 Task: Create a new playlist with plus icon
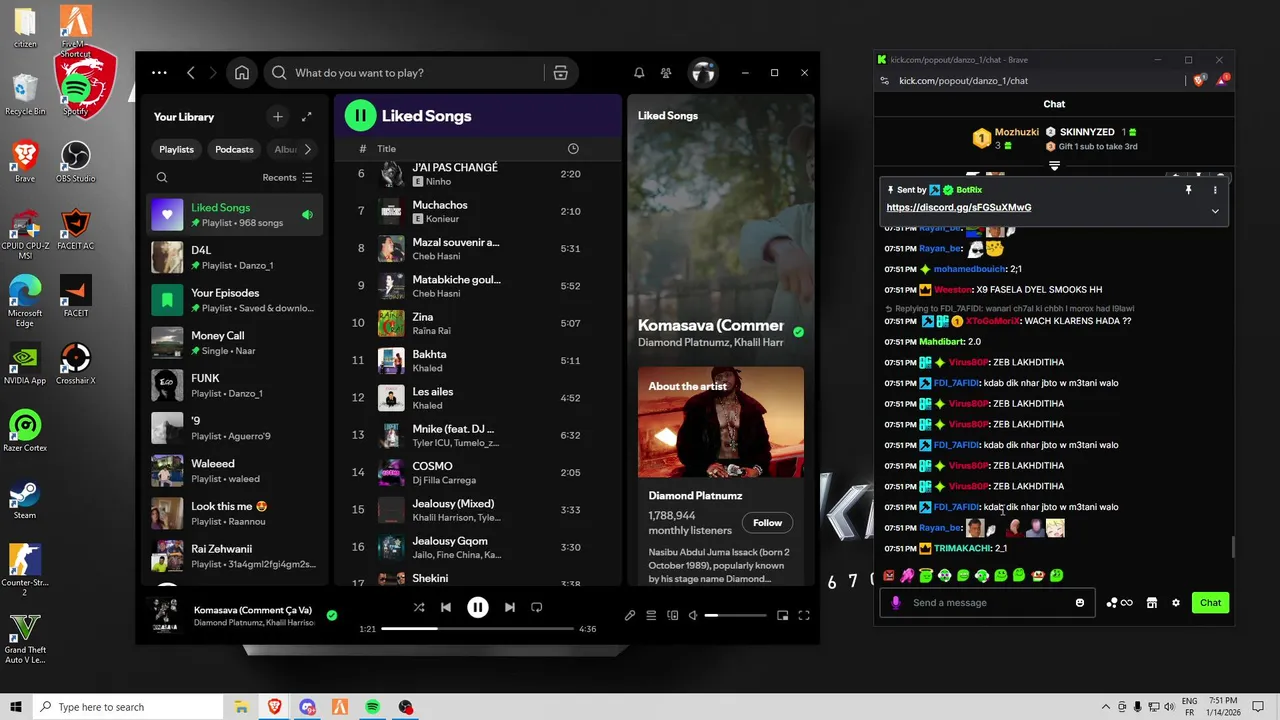click(x=278, y=117)
